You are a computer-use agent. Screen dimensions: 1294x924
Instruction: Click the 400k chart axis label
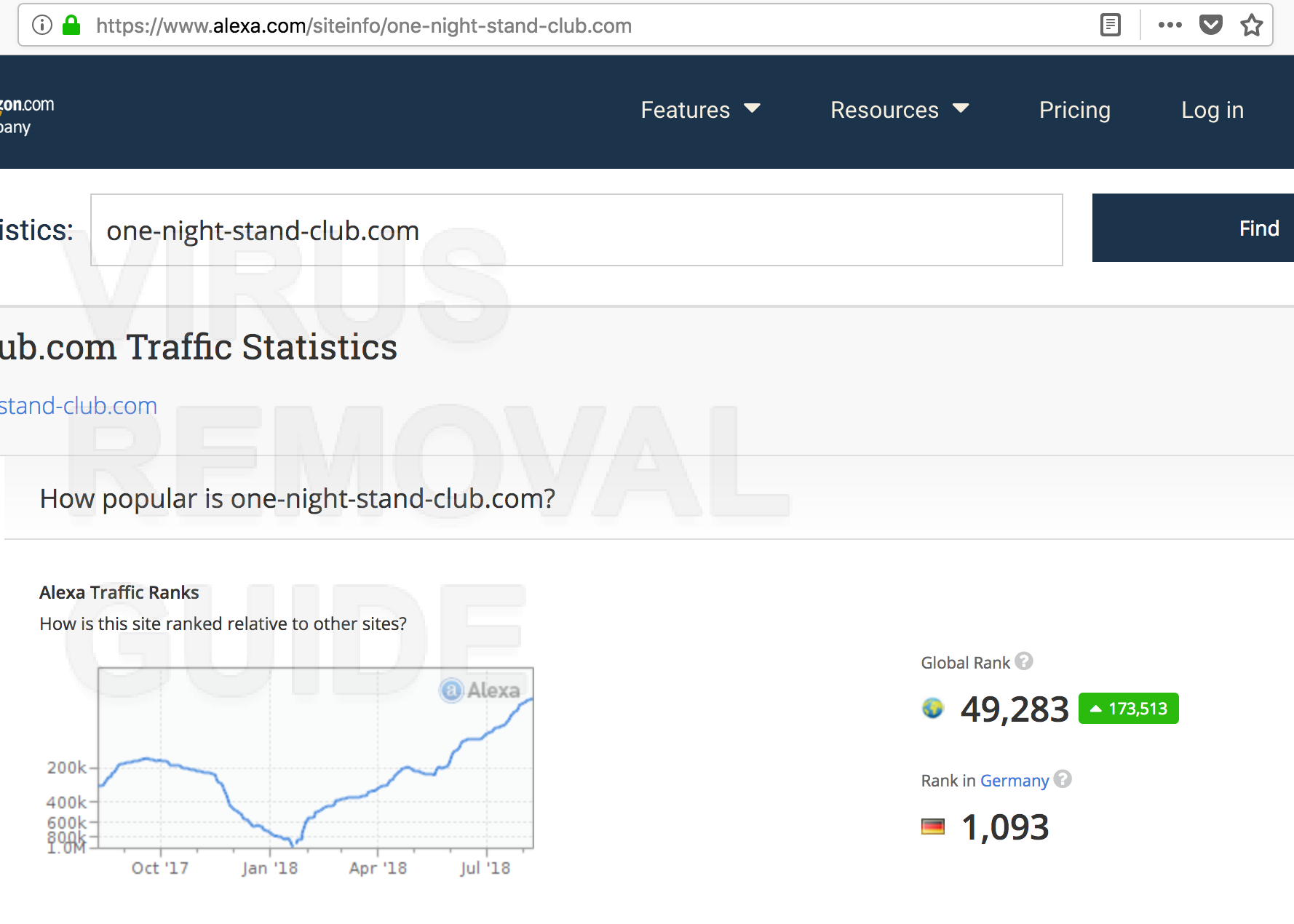pos(66,802)
